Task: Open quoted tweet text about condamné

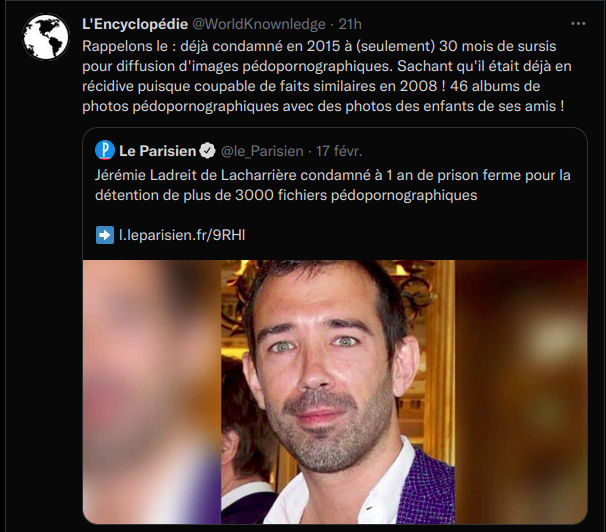Action: pyautogui.click(x=333, y=185)
